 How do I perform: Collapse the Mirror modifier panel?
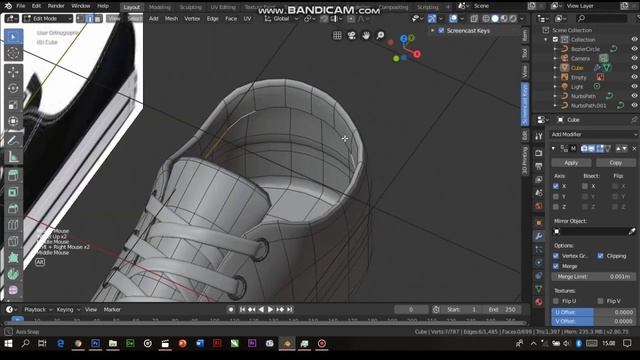pyautogui.click(x=553, y=149)
